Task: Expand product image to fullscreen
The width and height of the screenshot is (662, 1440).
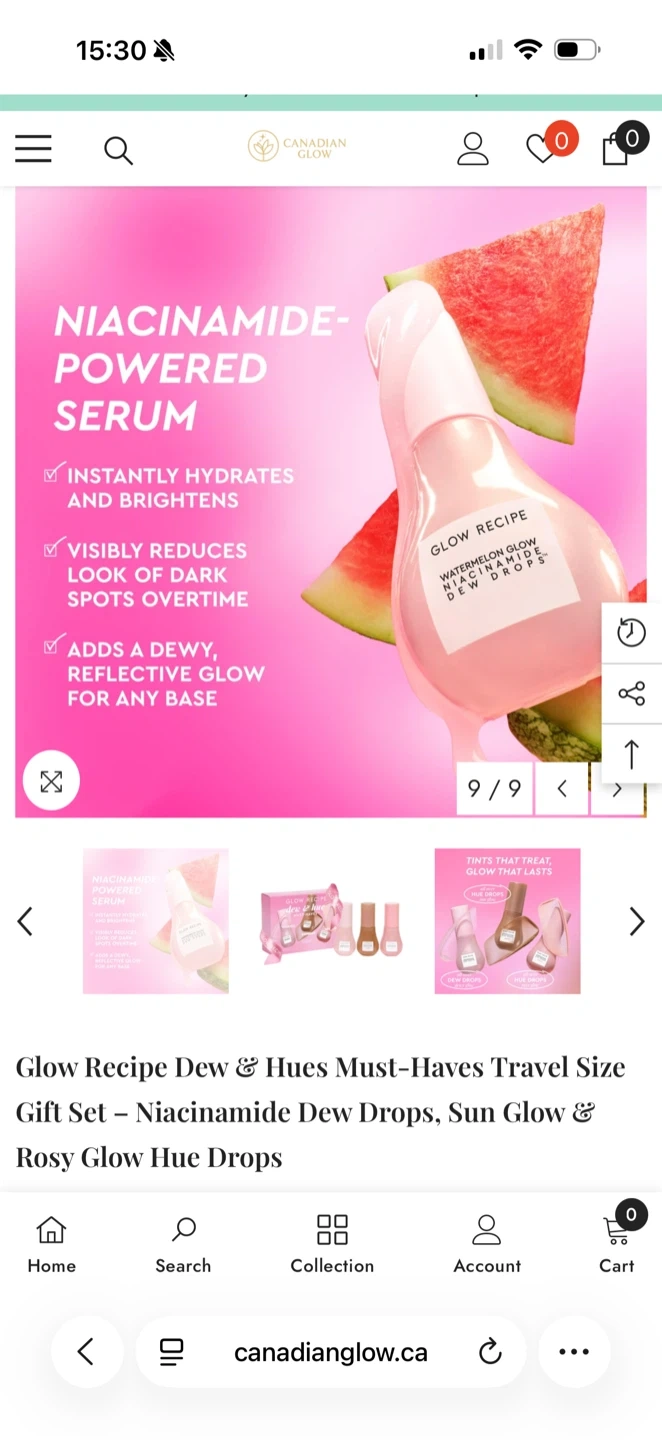Action: 51,781
